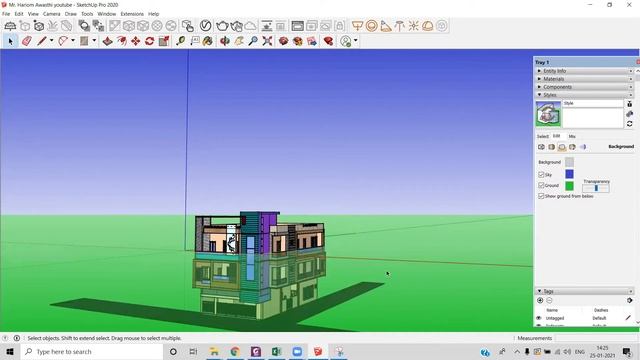Viewport: 640px width, 360px height.
Task: Select the Rotate tool
Action: tap(149, 41)
